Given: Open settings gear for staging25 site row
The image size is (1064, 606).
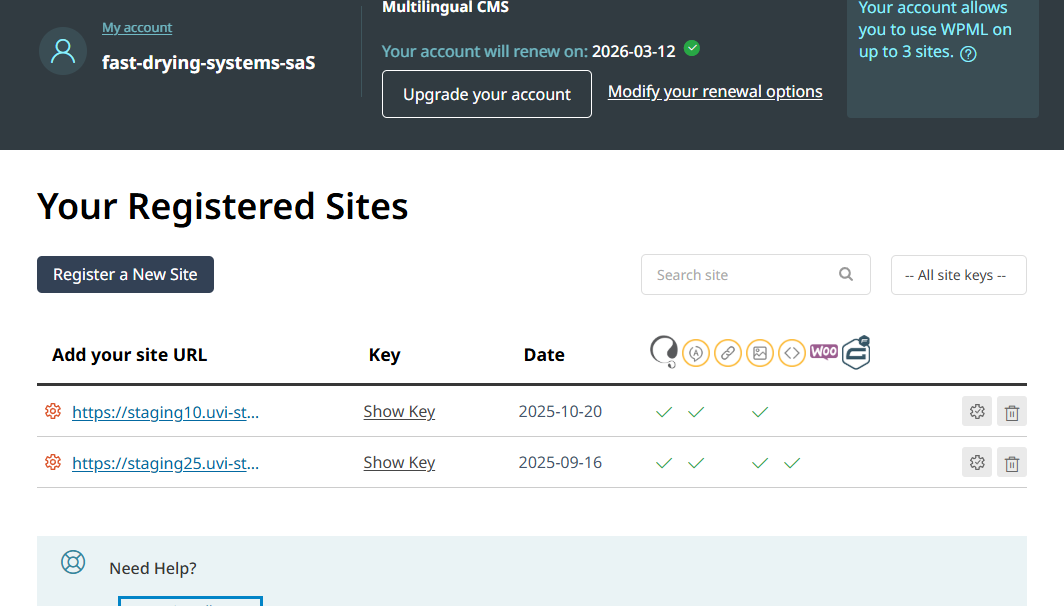Looking at the screenshot, I should [977, 462].
